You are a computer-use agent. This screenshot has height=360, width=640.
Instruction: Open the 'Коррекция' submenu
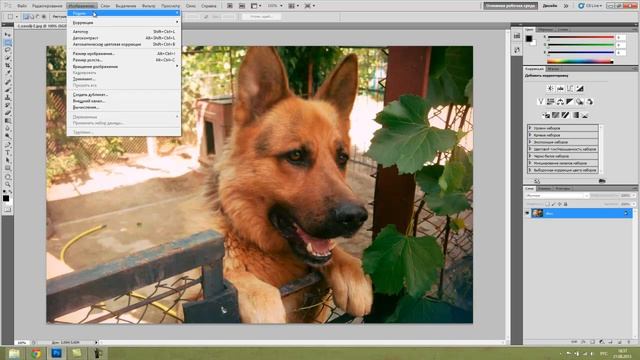[x=124, y=22]
